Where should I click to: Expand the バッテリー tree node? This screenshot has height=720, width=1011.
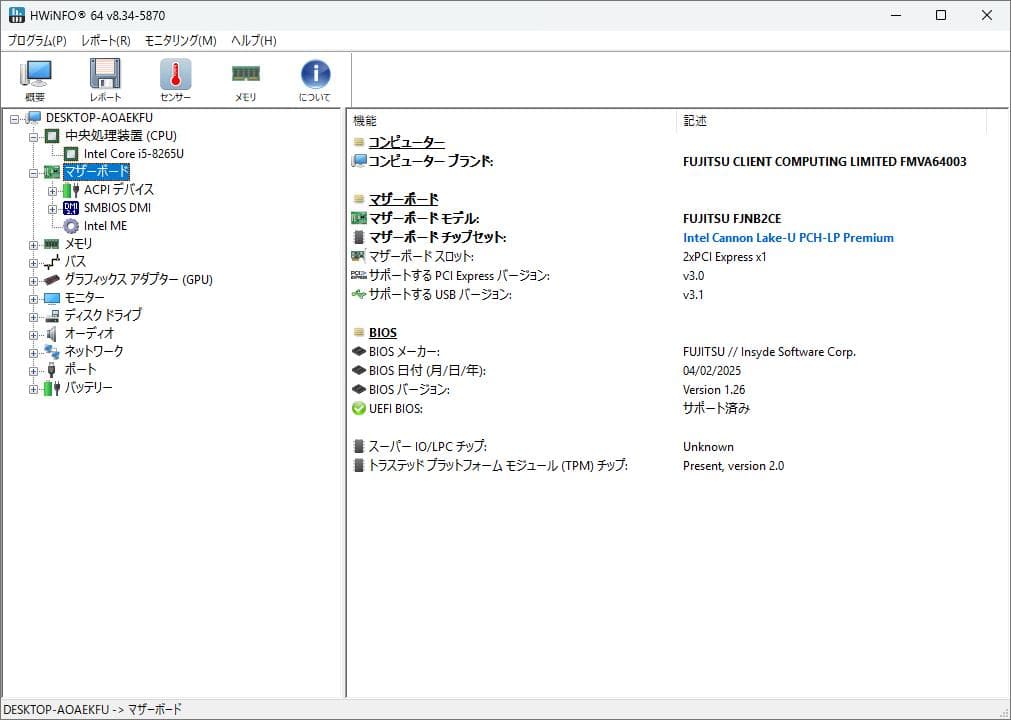pos(34,389)
